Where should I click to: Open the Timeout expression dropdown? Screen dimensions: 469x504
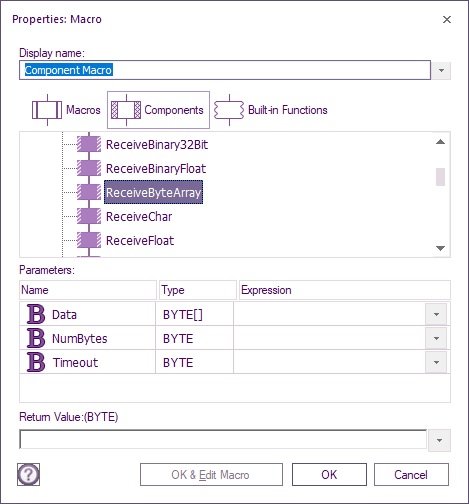[x=436, y=362]
